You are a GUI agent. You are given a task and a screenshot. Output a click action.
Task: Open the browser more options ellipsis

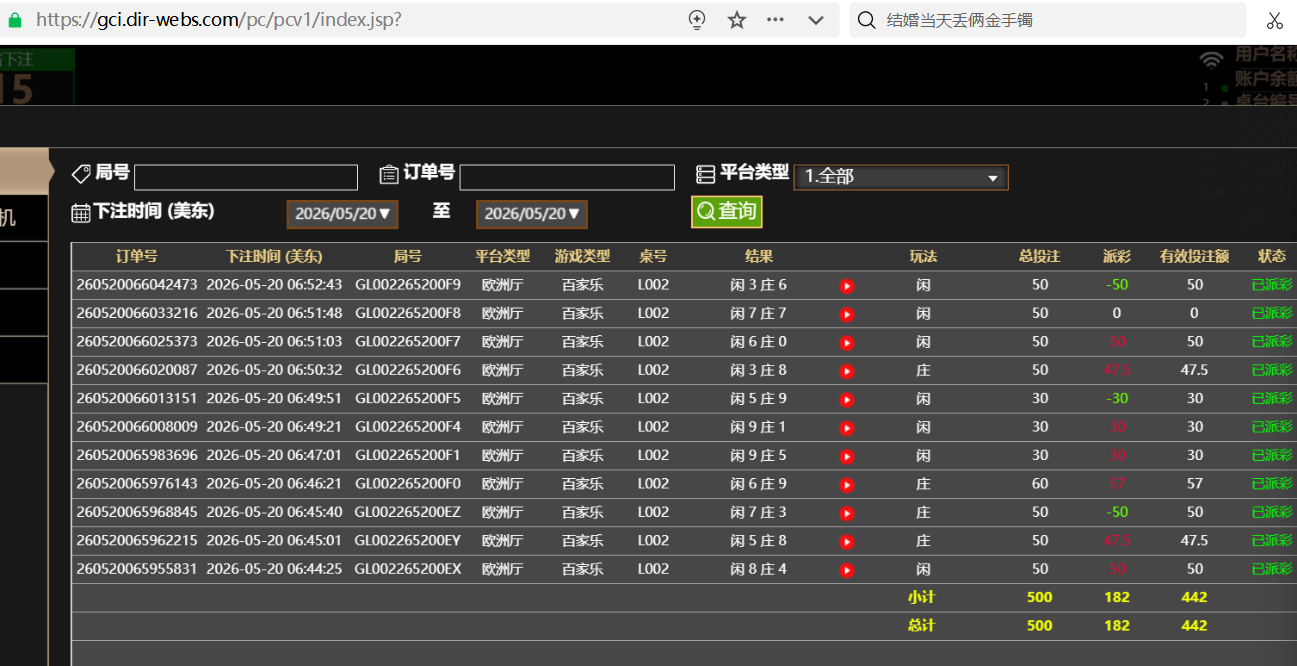click(x=775, y=20)
